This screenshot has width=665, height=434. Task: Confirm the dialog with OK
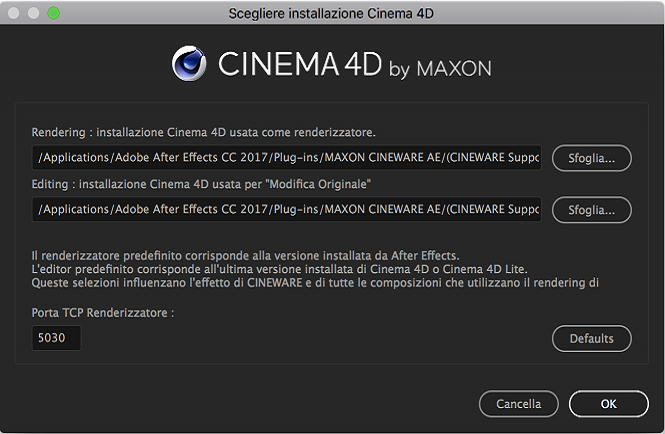point(608,404)
